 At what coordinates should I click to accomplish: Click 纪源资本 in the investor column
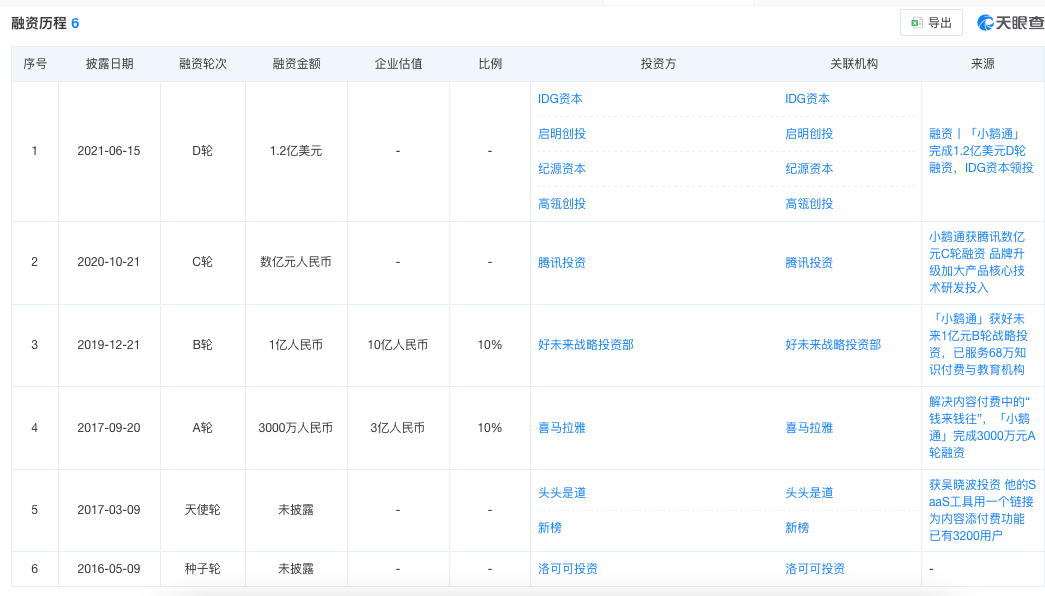tap(562, 169)
